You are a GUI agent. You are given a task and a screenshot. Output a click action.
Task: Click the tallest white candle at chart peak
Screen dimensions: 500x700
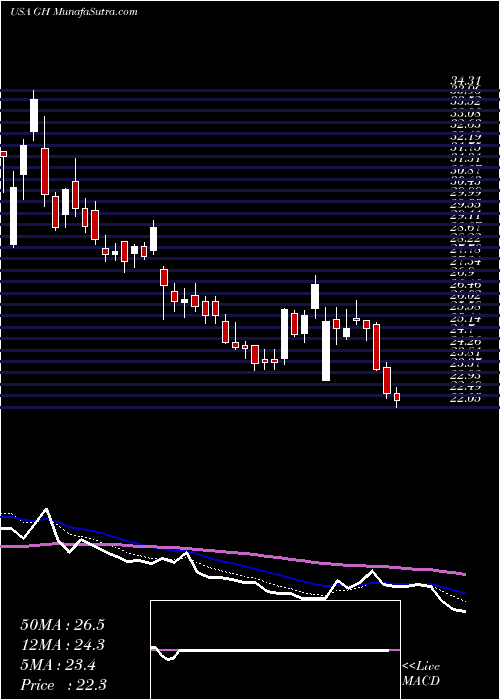(34, 115)
